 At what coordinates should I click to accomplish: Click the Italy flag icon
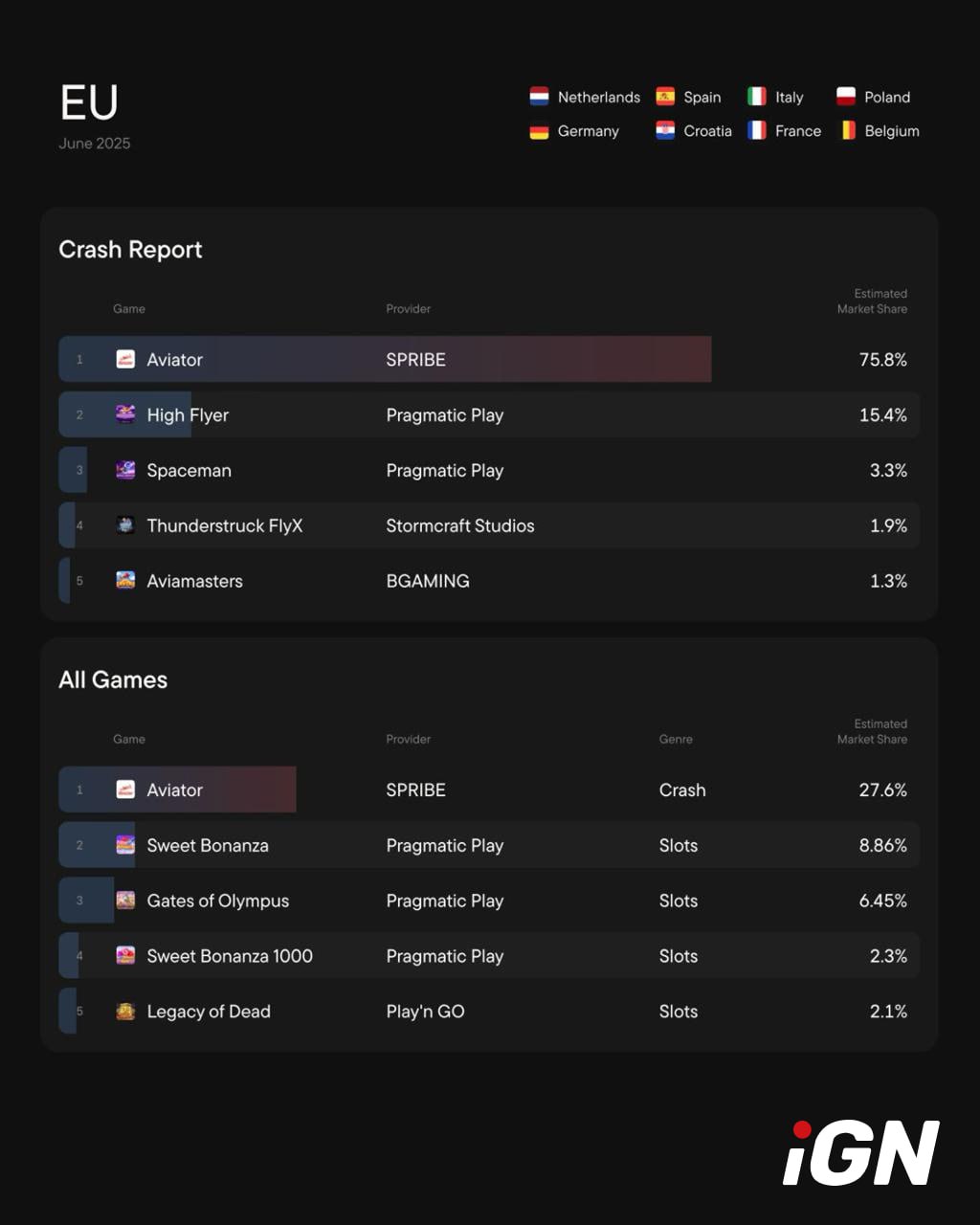point(757,97)
